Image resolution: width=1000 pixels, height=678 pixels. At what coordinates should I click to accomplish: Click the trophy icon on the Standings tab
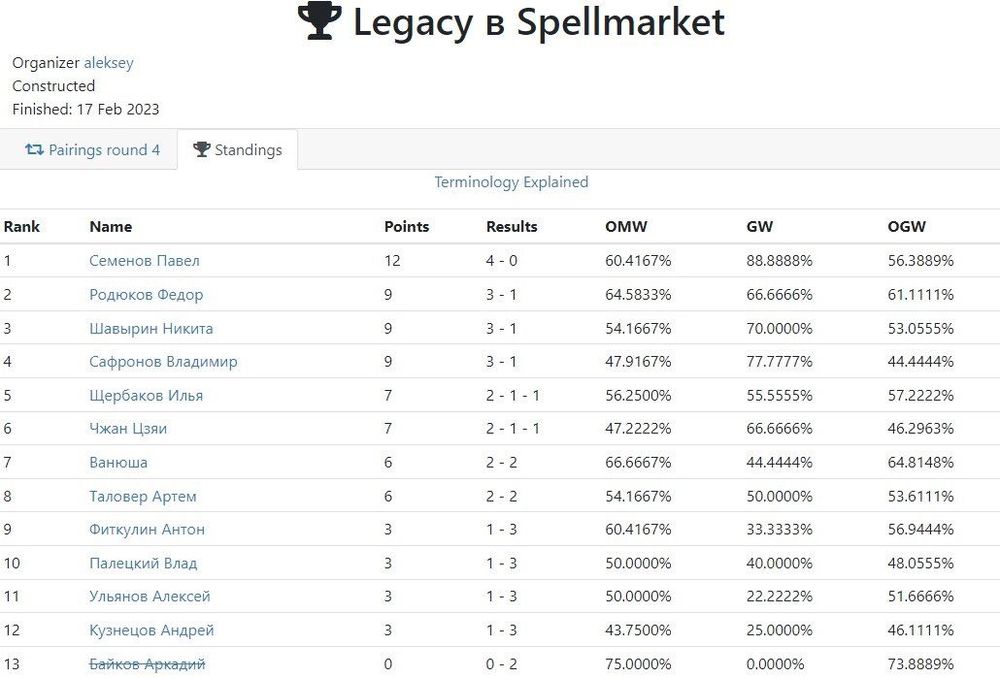point(201,150)
